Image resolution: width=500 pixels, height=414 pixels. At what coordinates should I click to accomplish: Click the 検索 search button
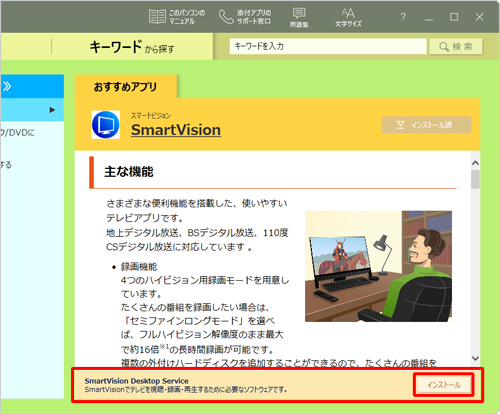[456, 46]
